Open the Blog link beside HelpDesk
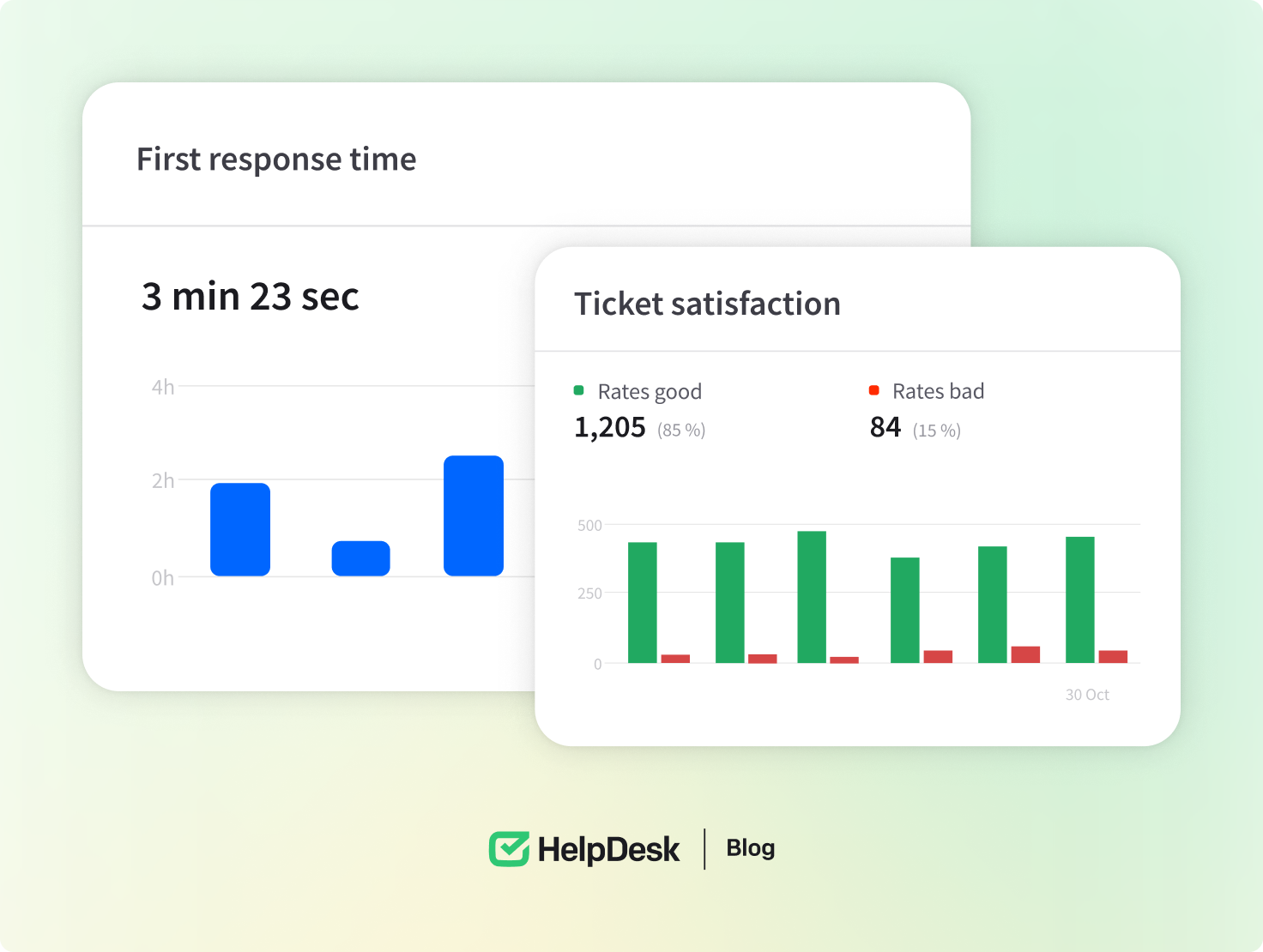 click(x=750, y=848)
